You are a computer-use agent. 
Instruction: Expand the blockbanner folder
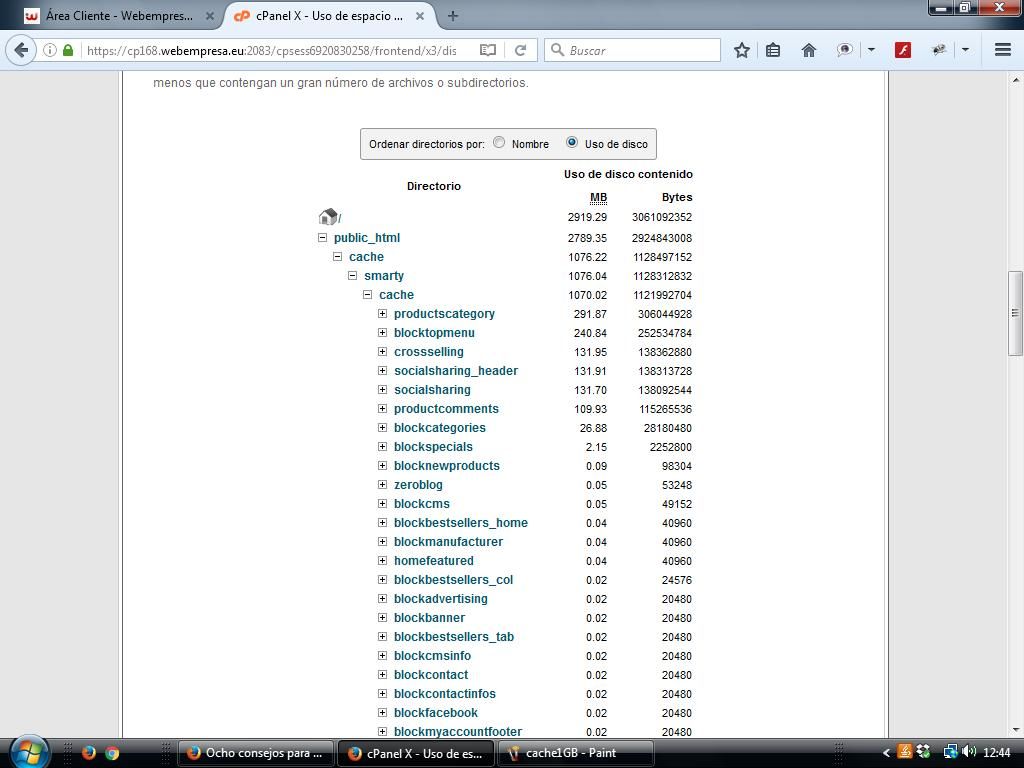382,617
